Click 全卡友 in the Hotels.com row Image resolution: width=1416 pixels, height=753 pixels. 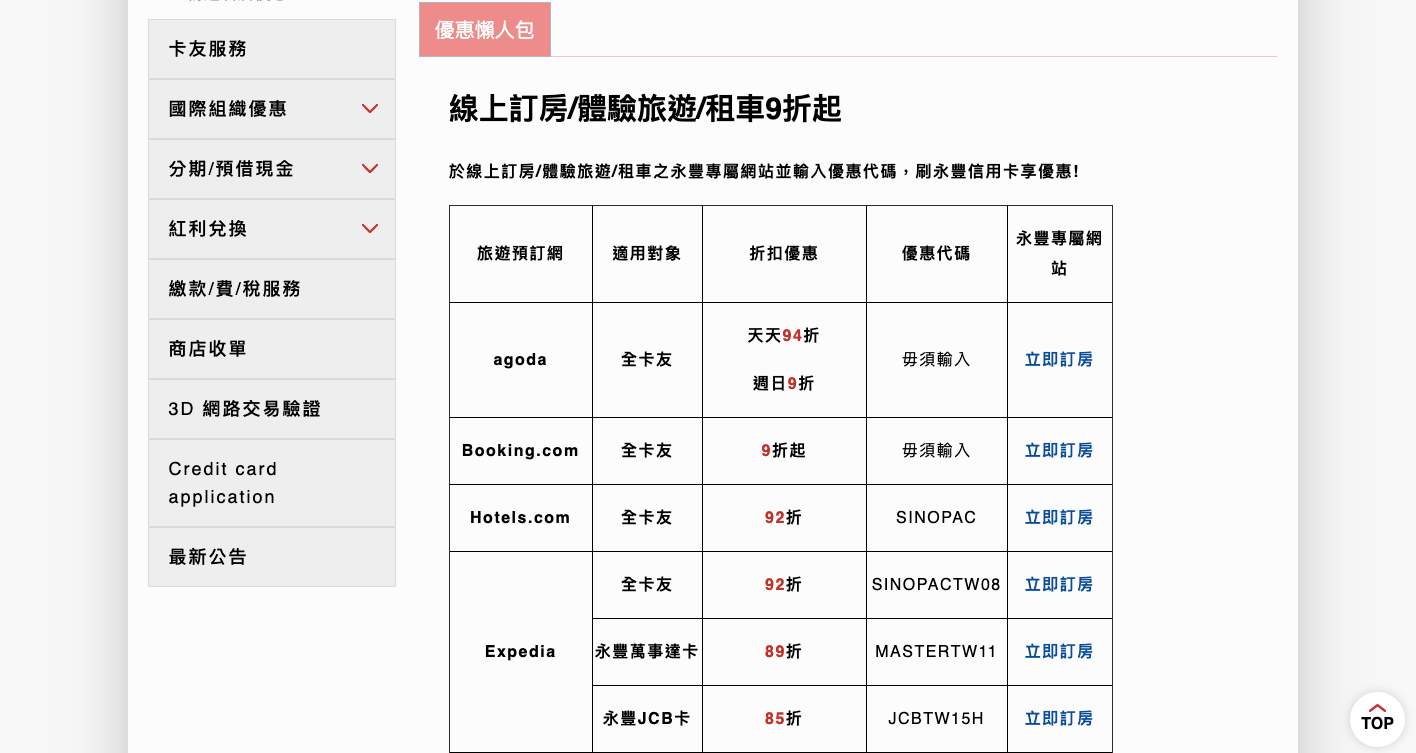(647, 517)
